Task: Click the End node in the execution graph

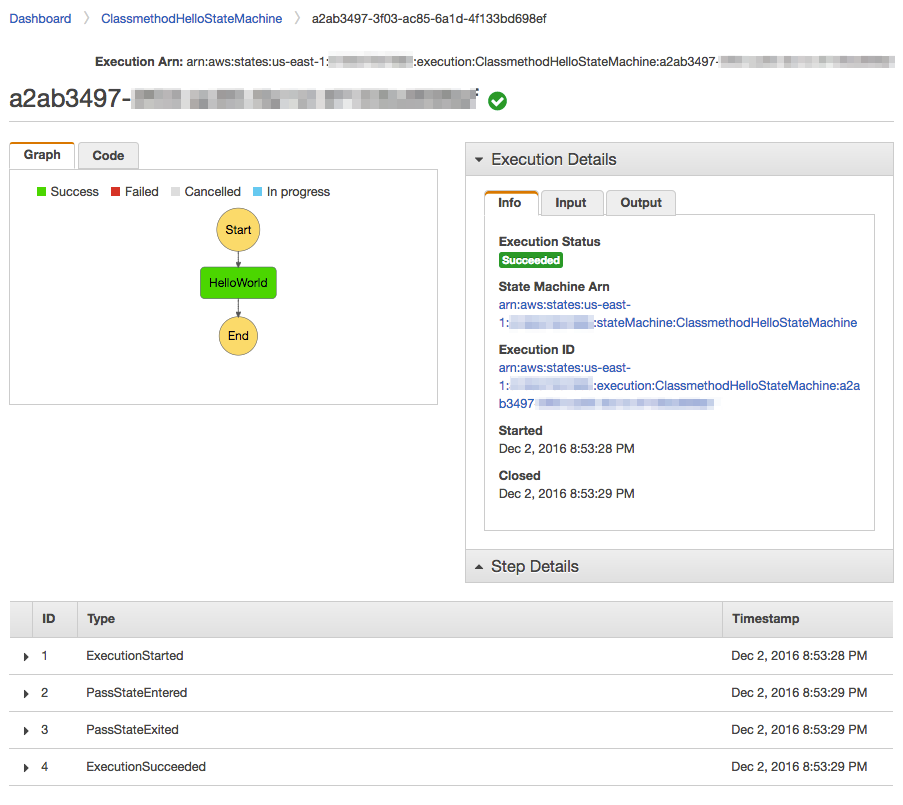Action: [x=238, y=335]
